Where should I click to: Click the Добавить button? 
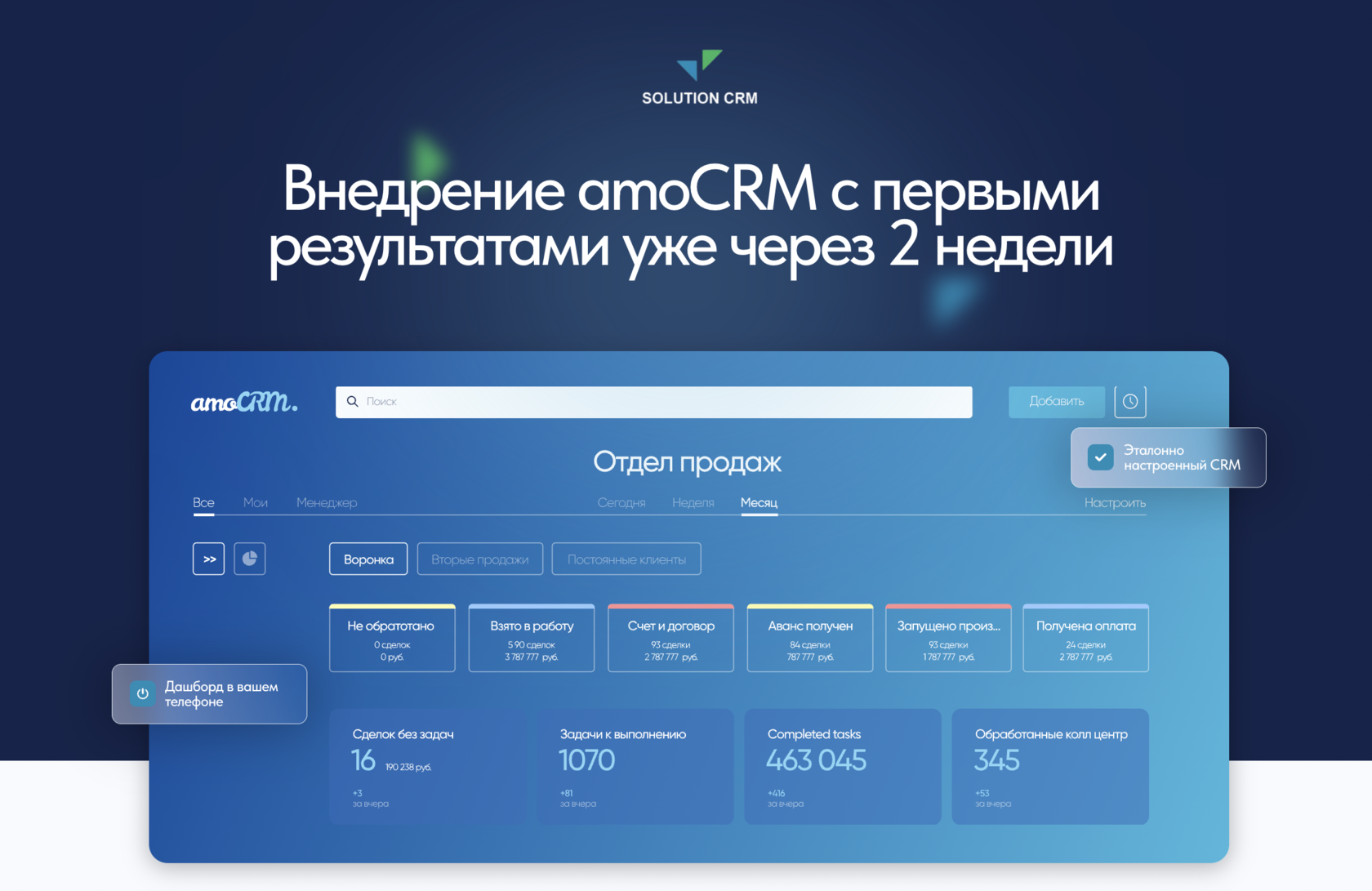click(x=1057, y=402)
